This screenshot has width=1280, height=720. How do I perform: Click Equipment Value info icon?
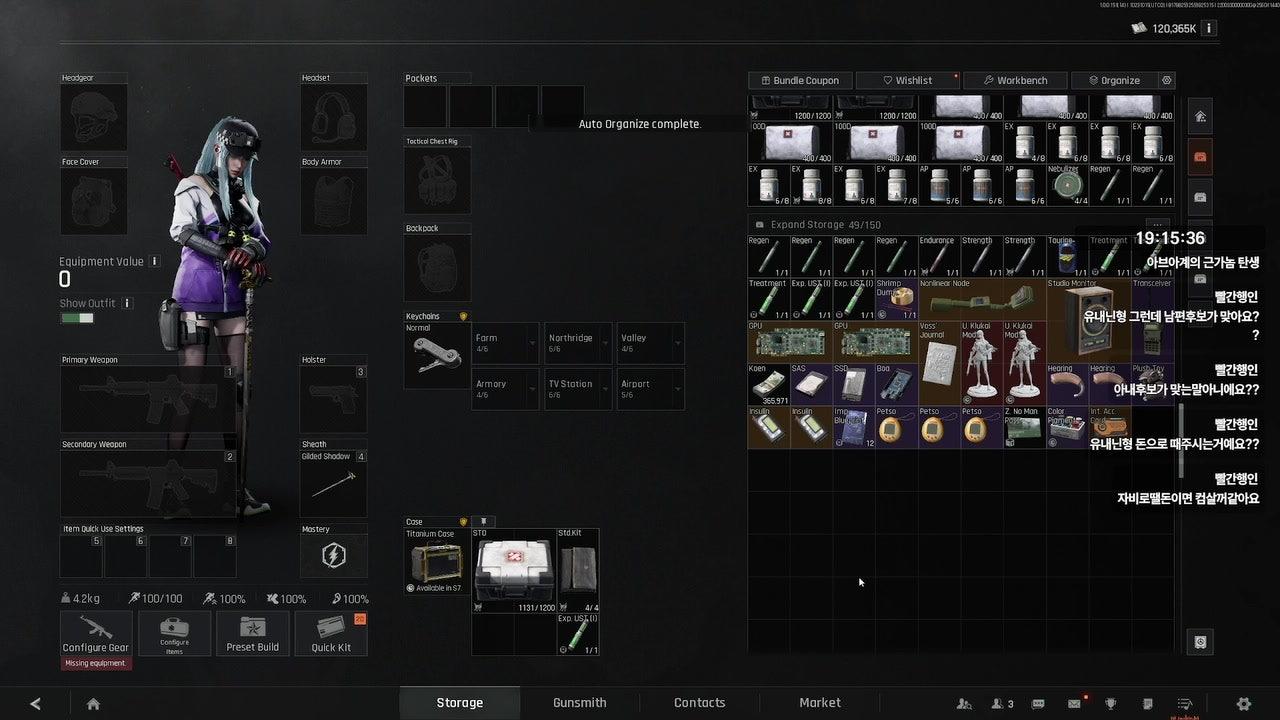tap(154, 261)
